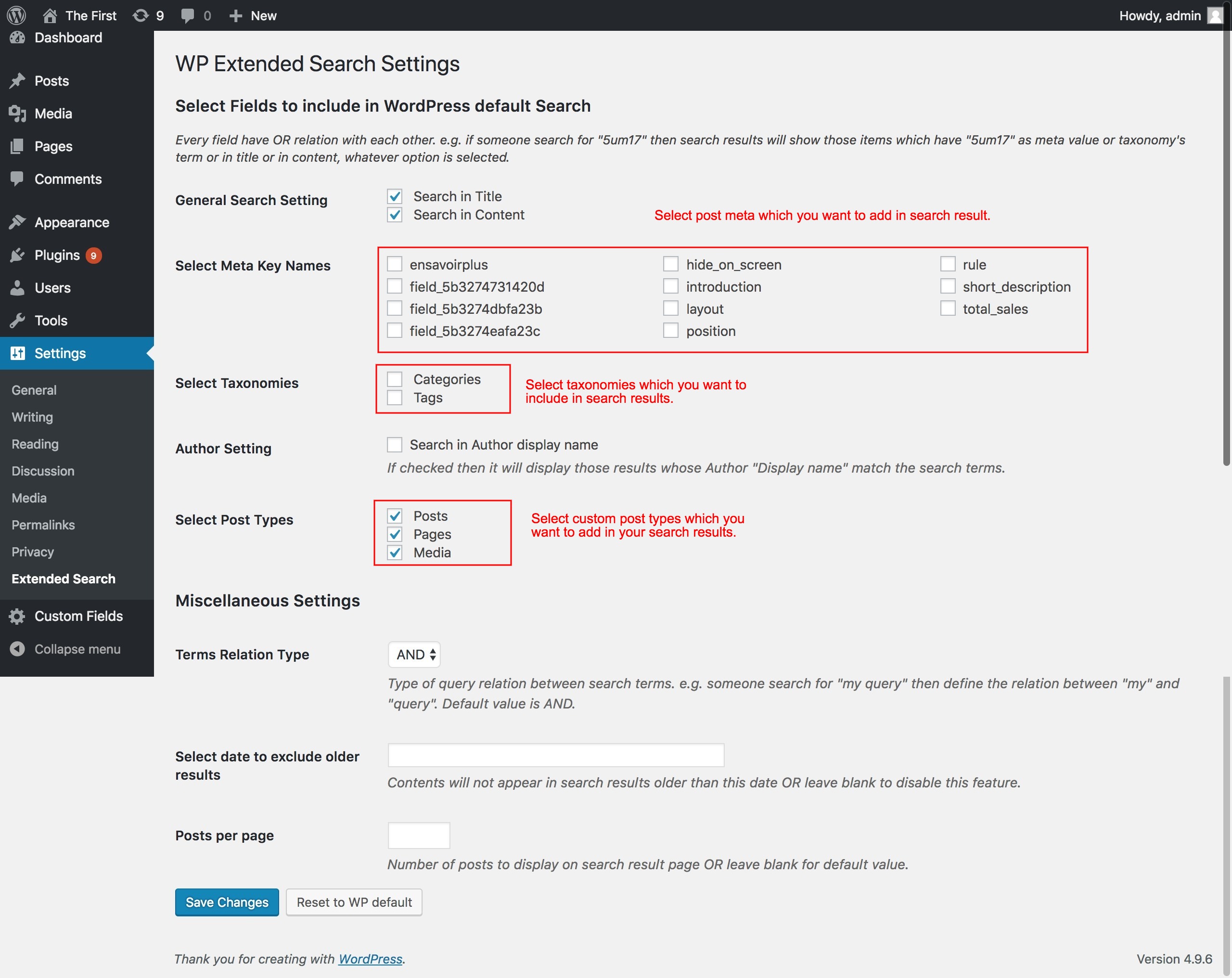Check the layout meta key
This screenshot has height=978, width=1232.
click(671, 309)
